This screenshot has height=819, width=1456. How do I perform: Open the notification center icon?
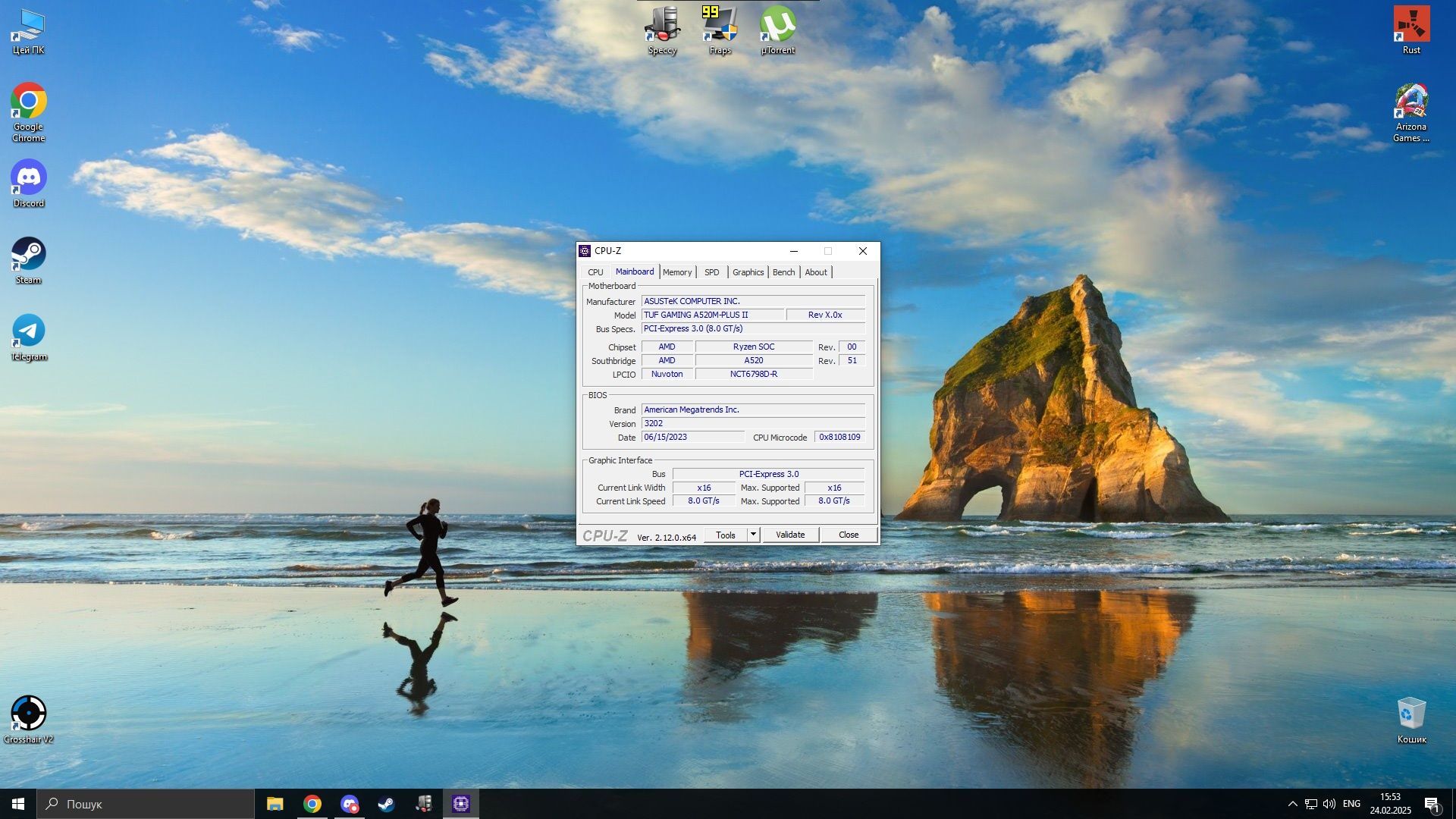(x=1432, y=804)
